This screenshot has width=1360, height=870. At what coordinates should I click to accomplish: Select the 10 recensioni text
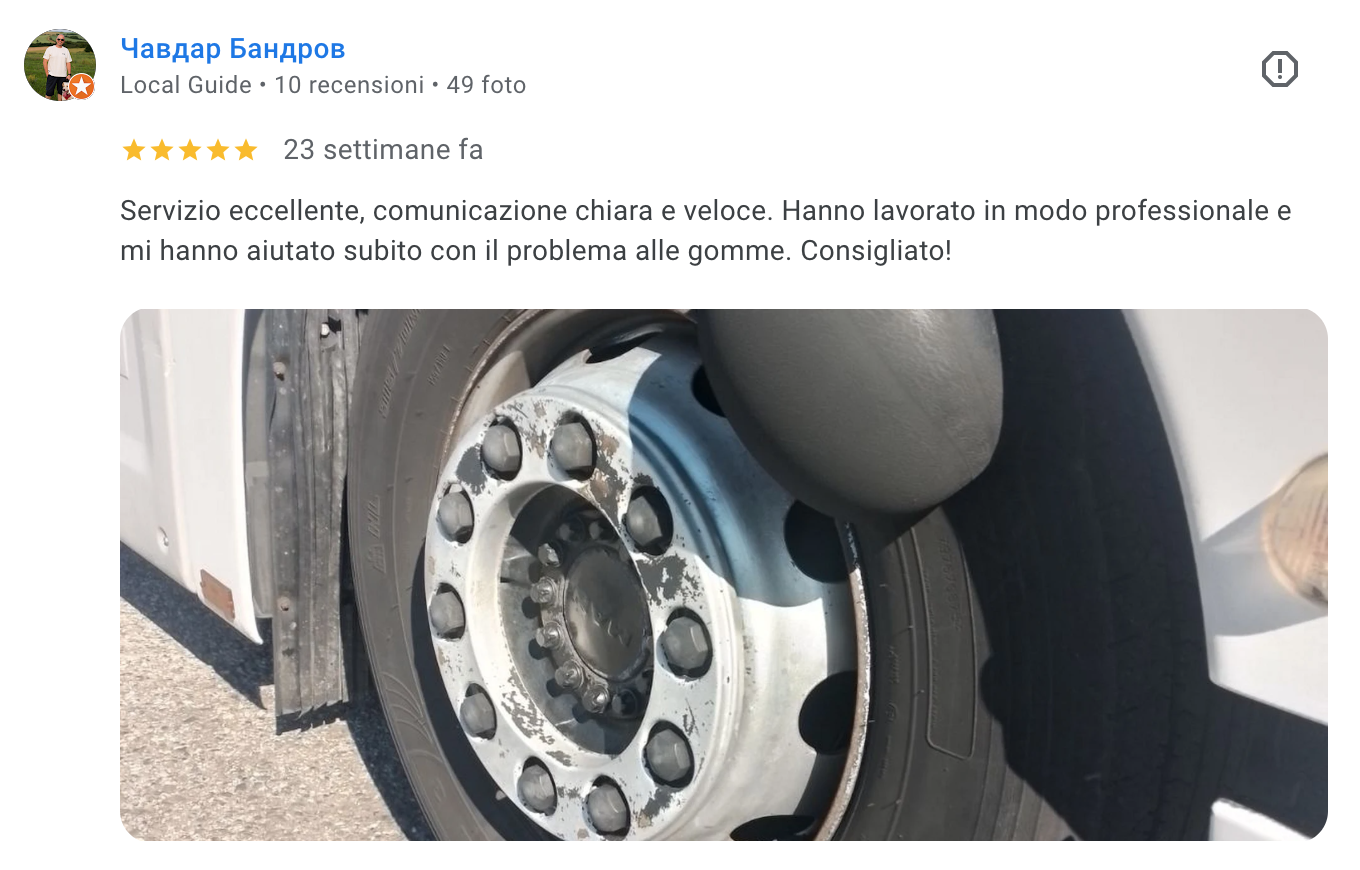point(349,85)
